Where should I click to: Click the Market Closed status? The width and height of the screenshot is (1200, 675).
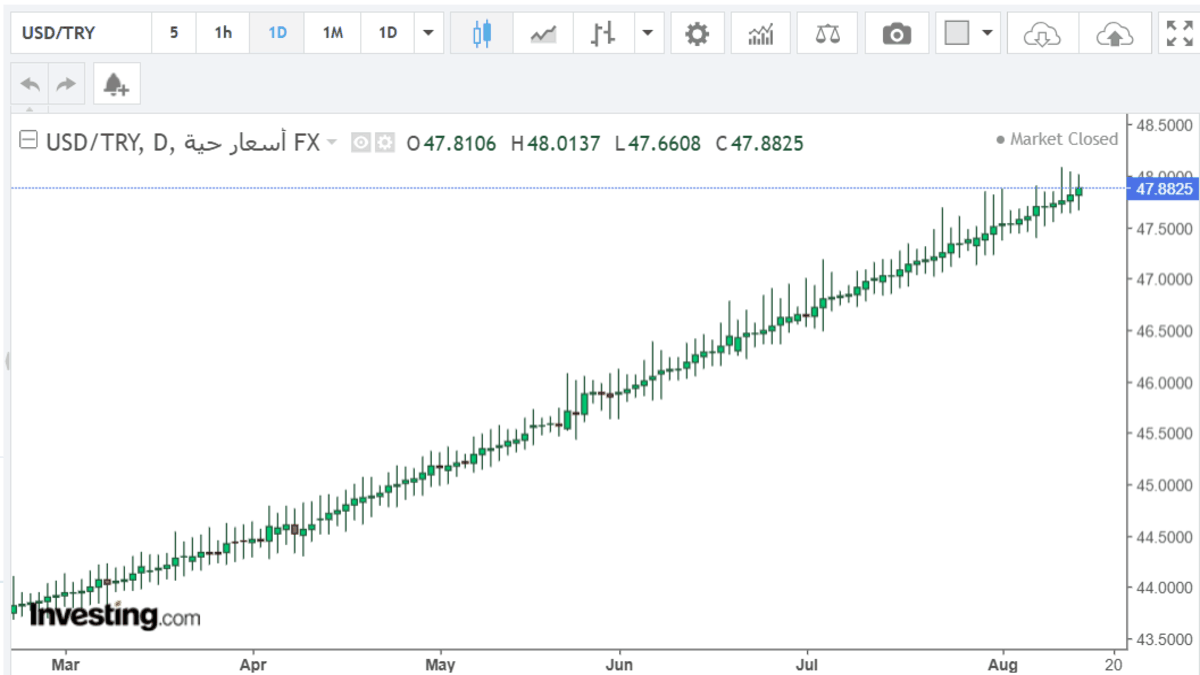coord(1058,140)
